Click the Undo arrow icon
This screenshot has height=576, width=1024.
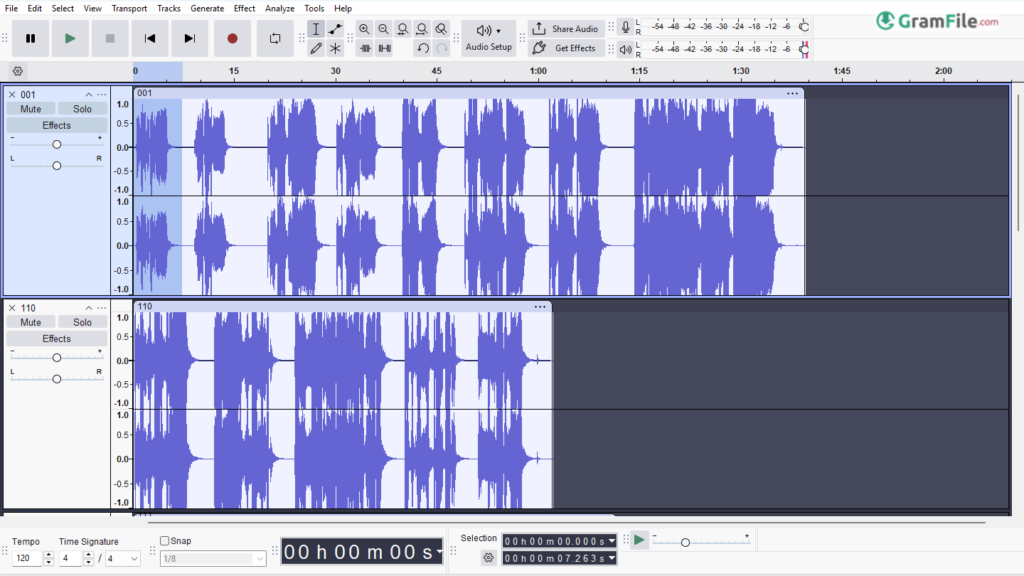[423, 48]
